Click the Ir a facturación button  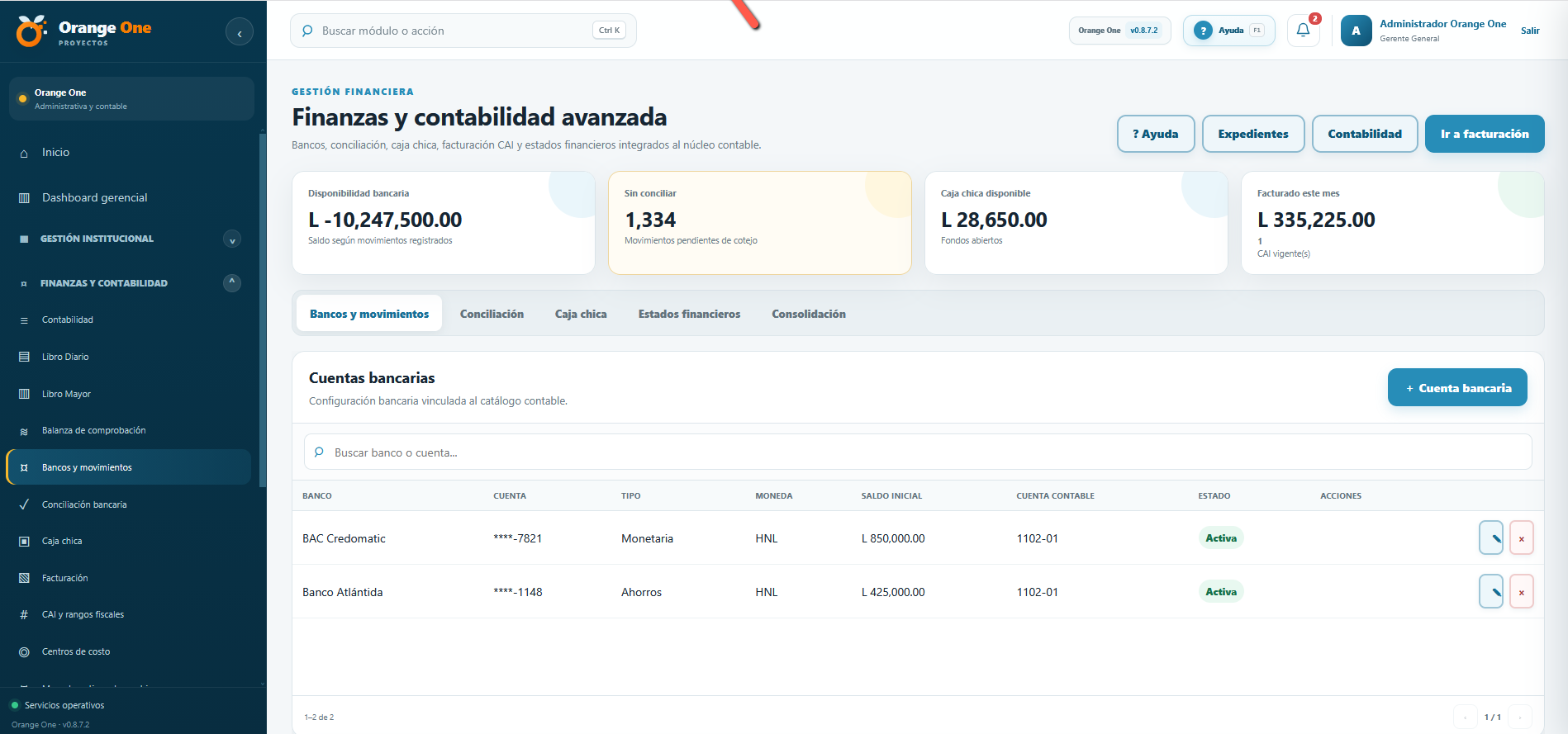[x=1485, y=134]
